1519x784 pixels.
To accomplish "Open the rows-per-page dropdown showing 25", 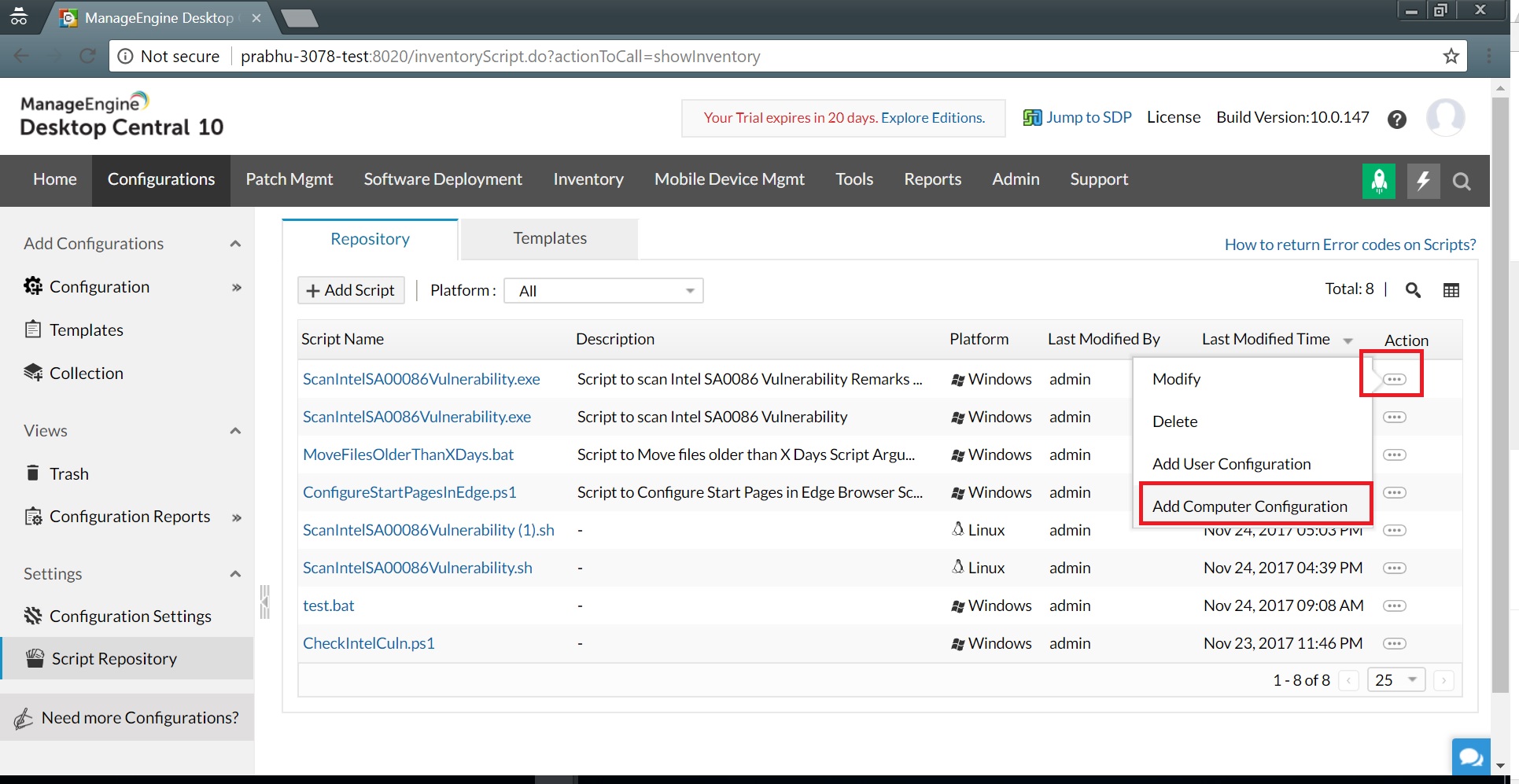I will pyautogui.click(x=1396, y=679).
